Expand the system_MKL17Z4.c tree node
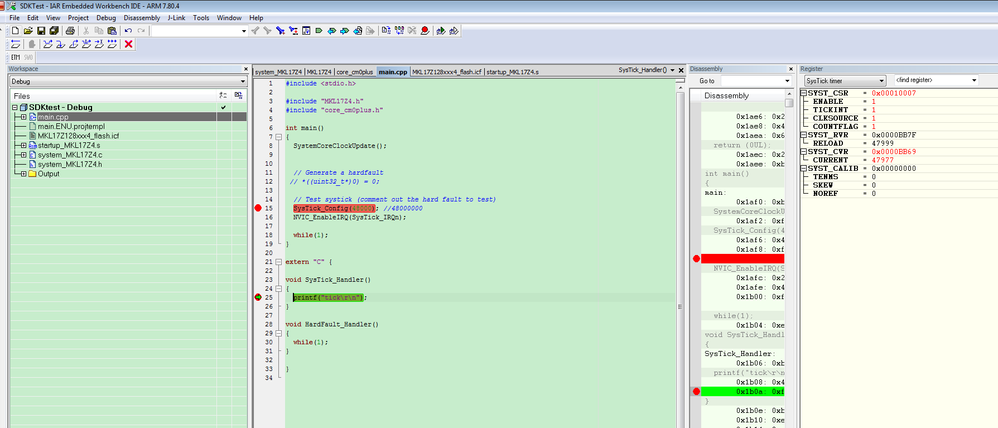This screenshot has width=998, height=428. (24, 155)
